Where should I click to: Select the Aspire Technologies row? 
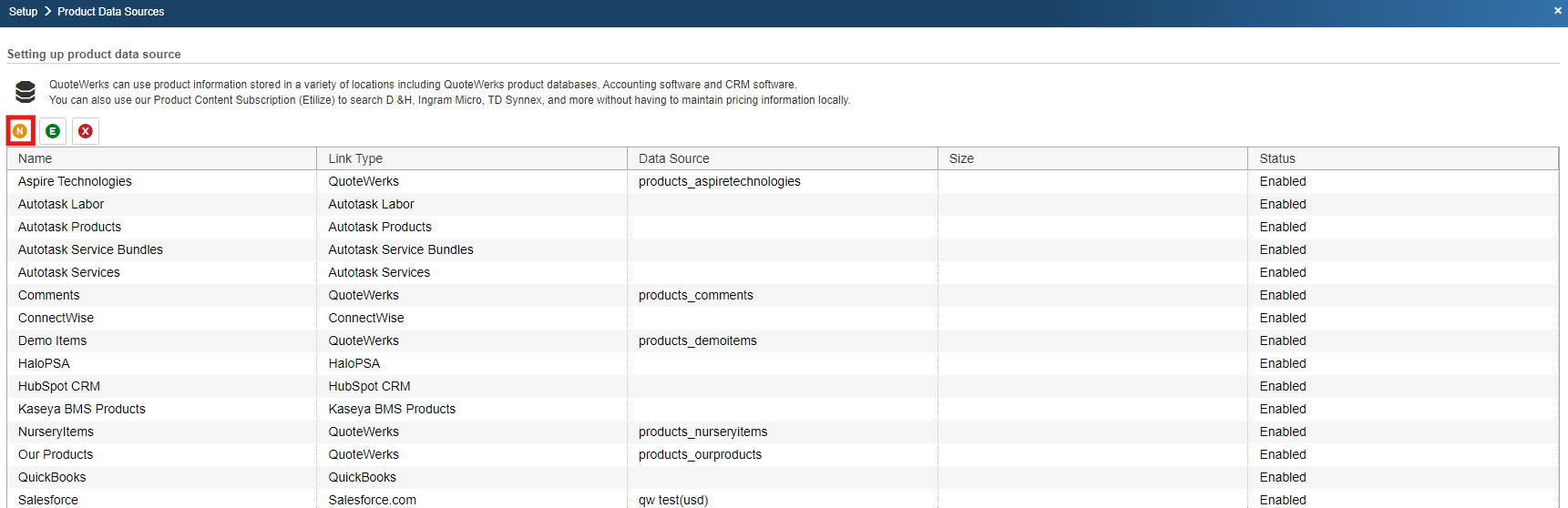tap(75, 181)
